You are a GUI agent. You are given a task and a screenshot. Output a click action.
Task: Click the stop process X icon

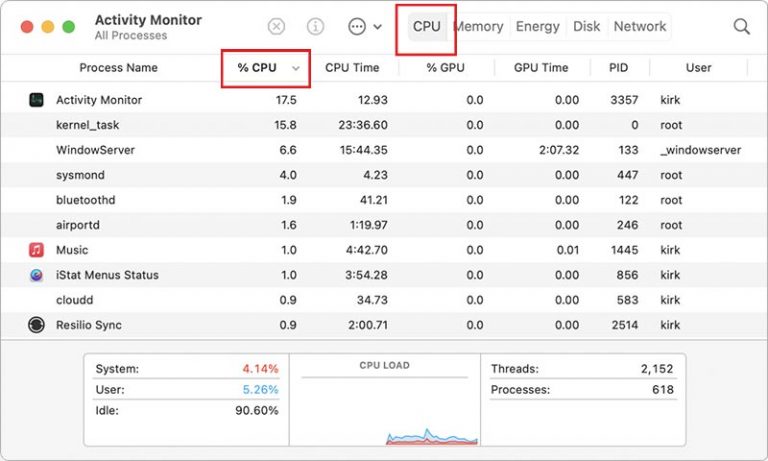[x=277, y=27]
